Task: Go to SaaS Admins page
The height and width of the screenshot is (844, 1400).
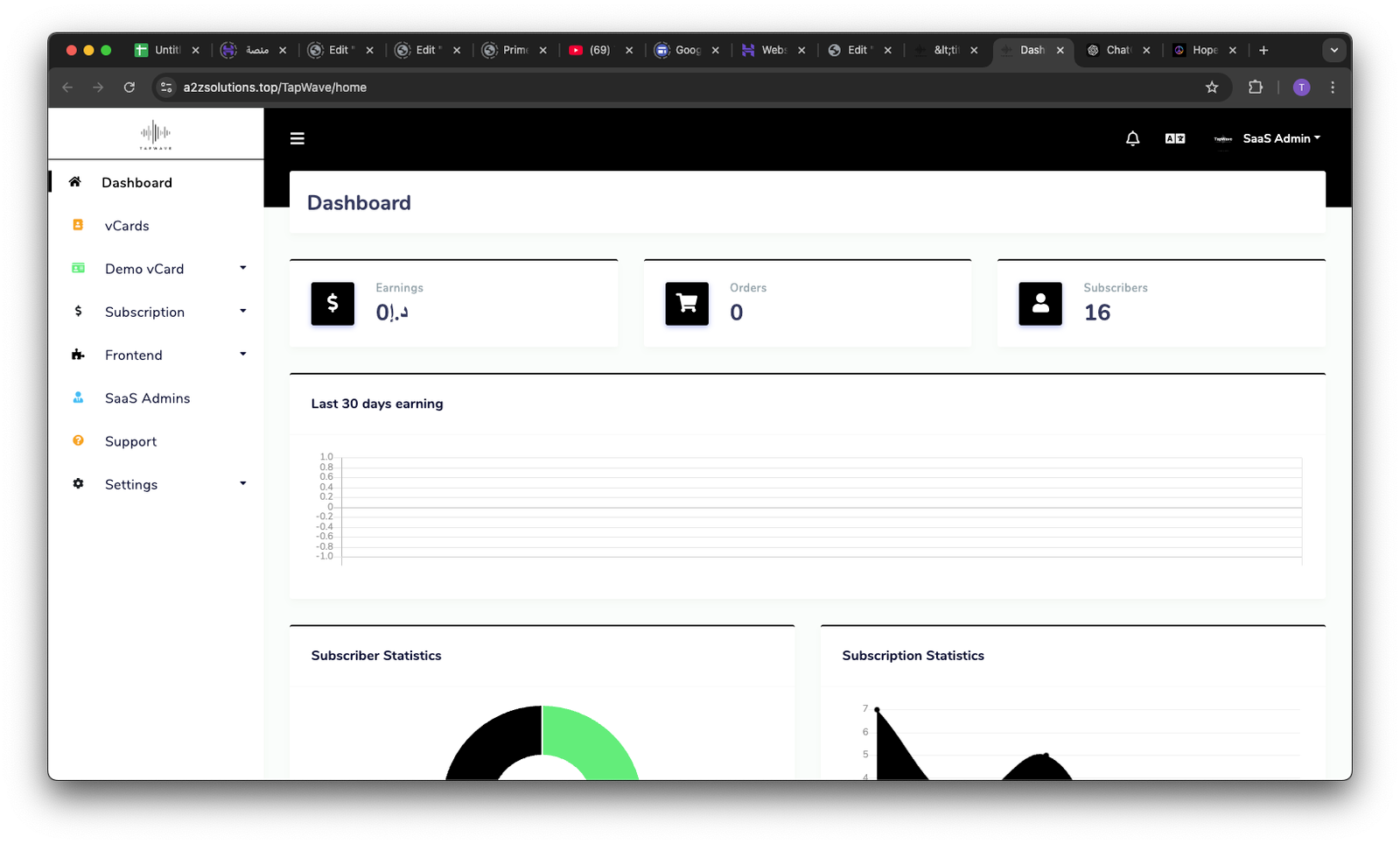Action: pyautogui.click(x=147, y=398)
